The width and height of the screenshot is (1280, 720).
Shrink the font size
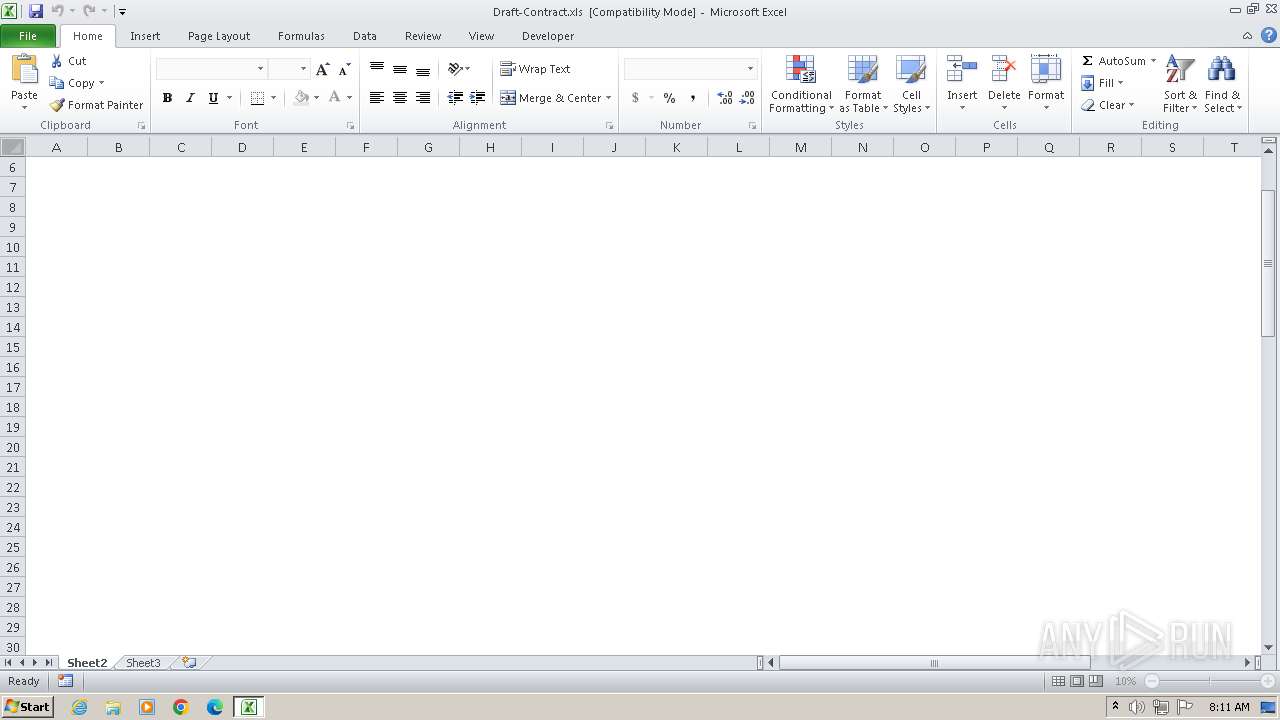[344, 69]
